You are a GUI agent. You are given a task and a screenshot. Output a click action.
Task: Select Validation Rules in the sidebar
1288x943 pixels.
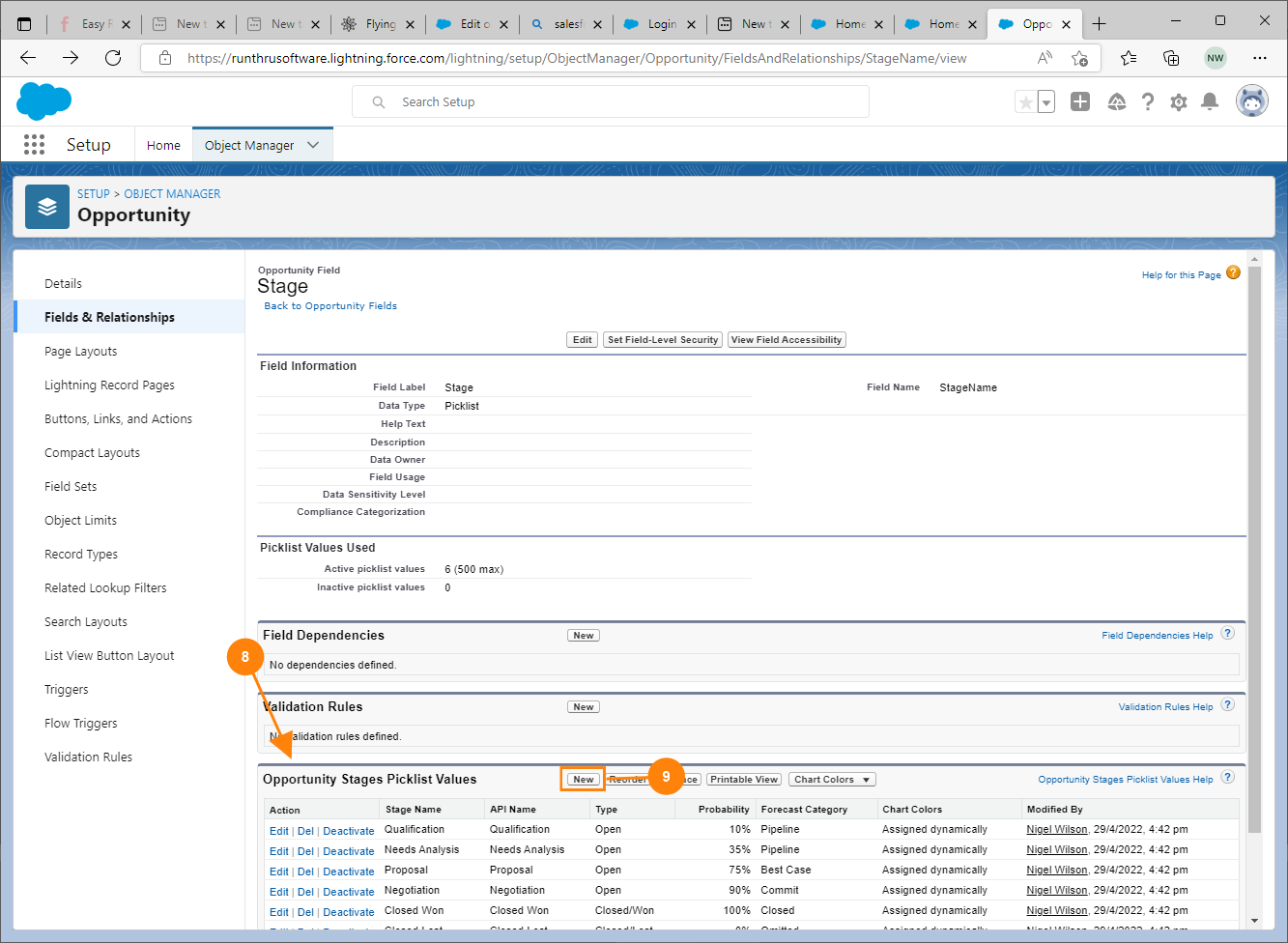point(88,757)
